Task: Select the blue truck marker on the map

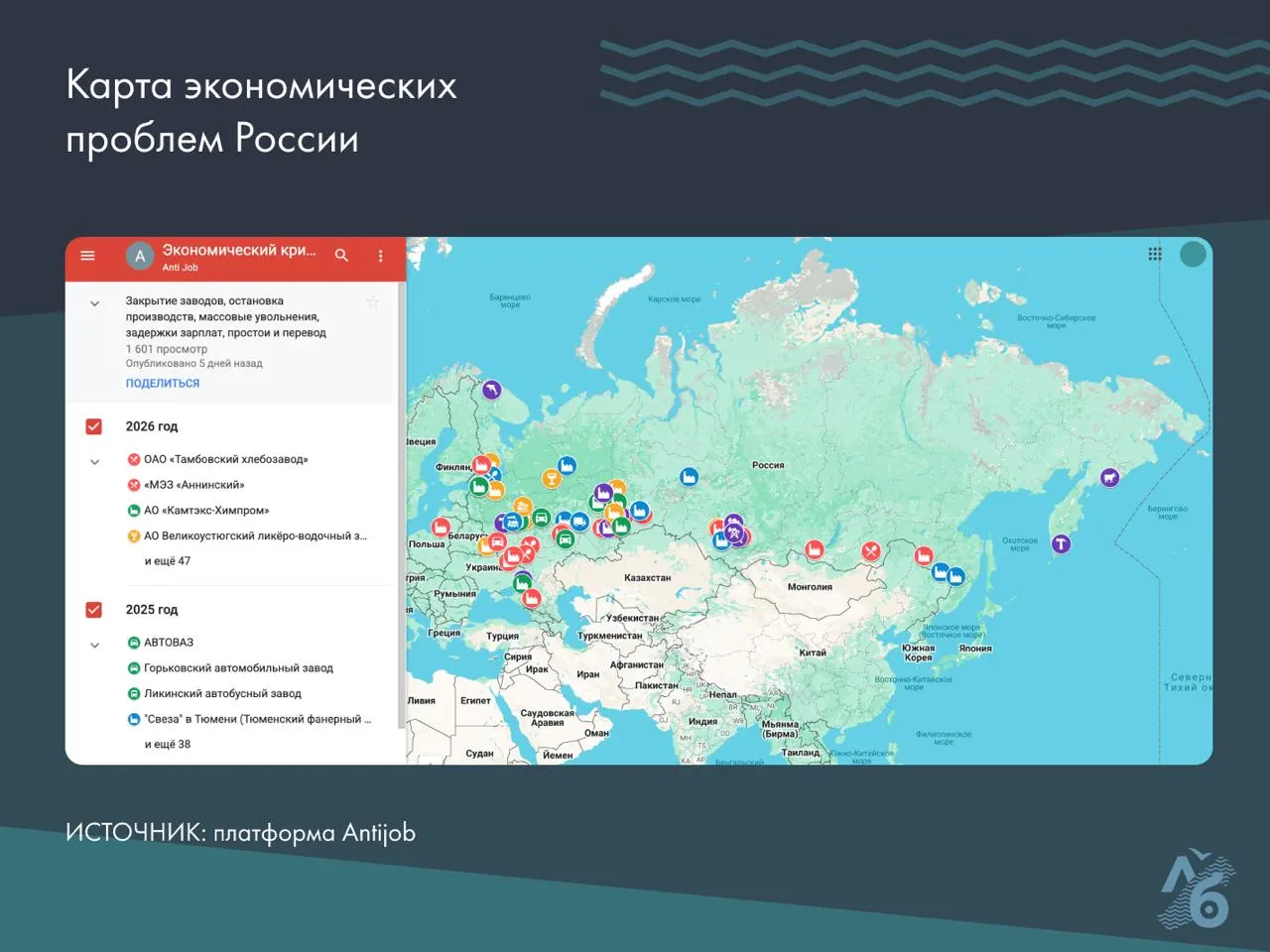Action: pos(578,522)
